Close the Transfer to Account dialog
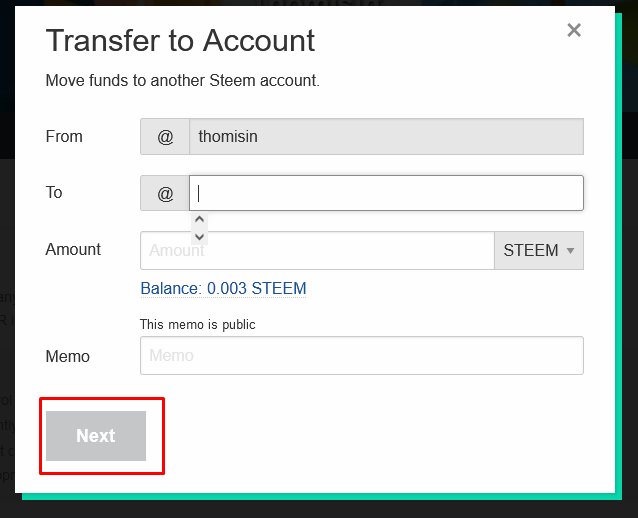 click(574, 30)
